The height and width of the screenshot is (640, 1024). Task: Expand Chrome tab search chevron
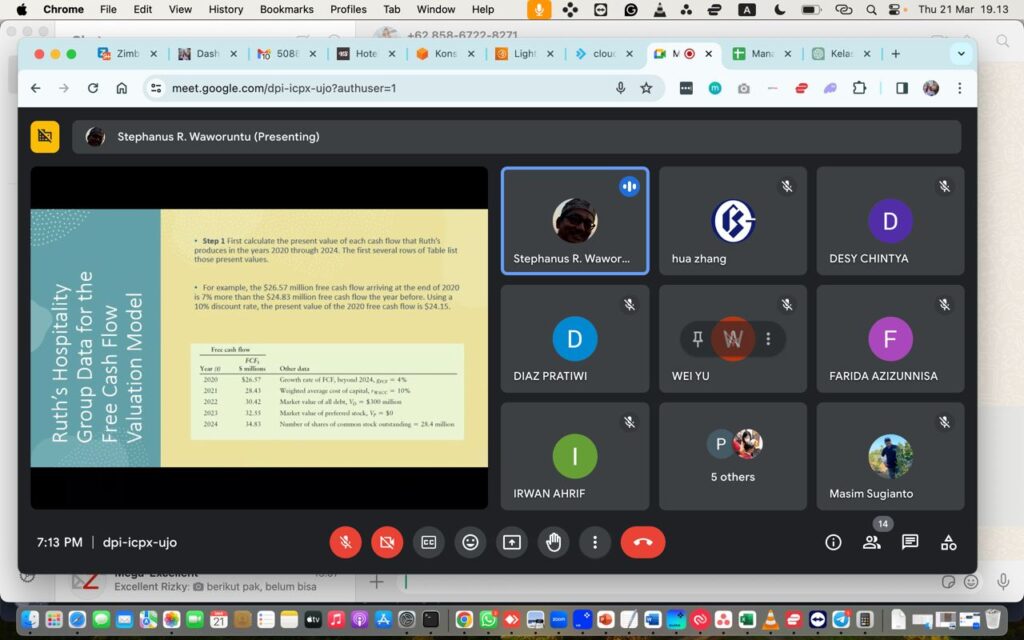click(961, 54)
